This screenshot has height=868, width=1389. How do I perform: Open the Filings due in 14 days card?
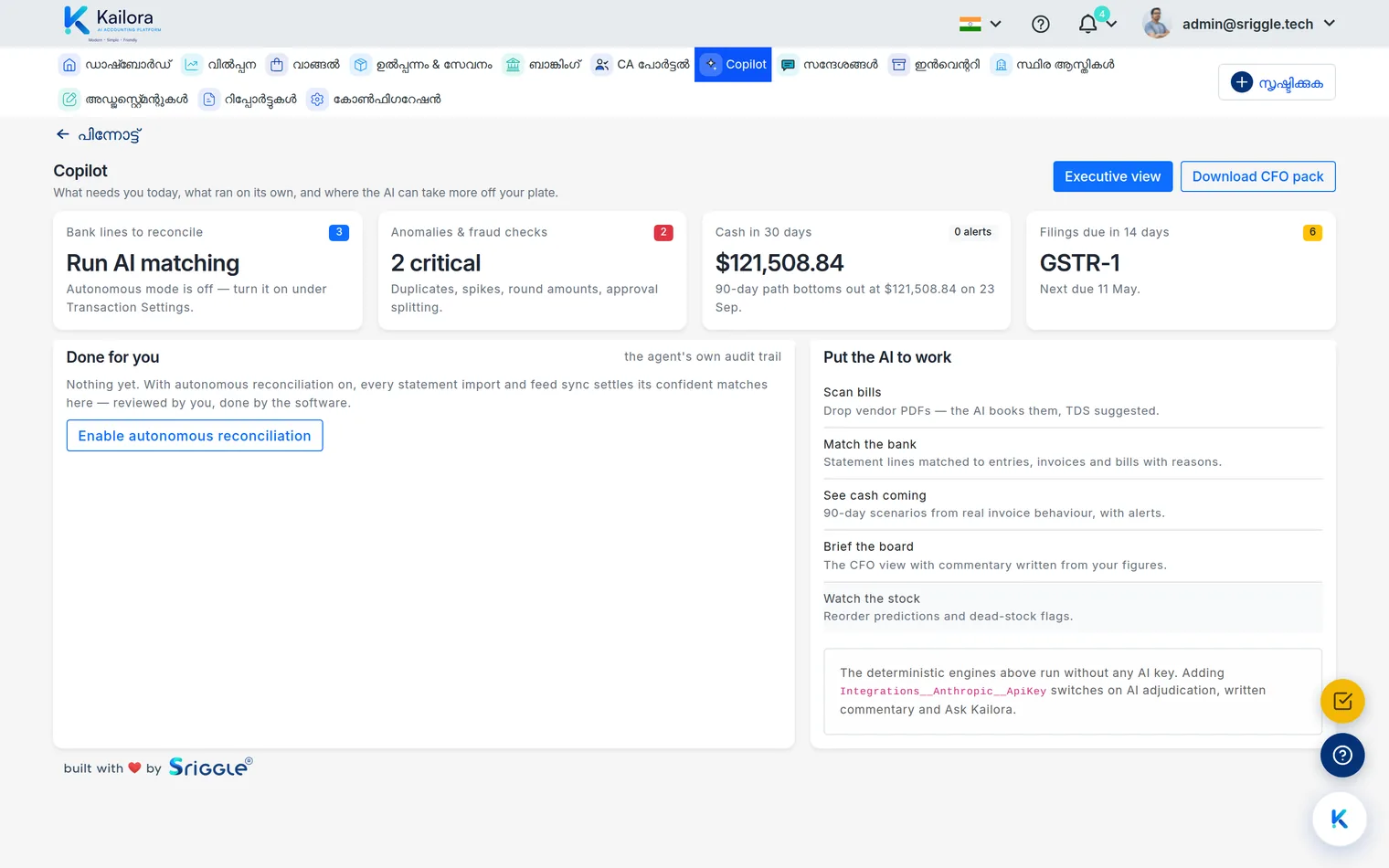(1181, 270)
